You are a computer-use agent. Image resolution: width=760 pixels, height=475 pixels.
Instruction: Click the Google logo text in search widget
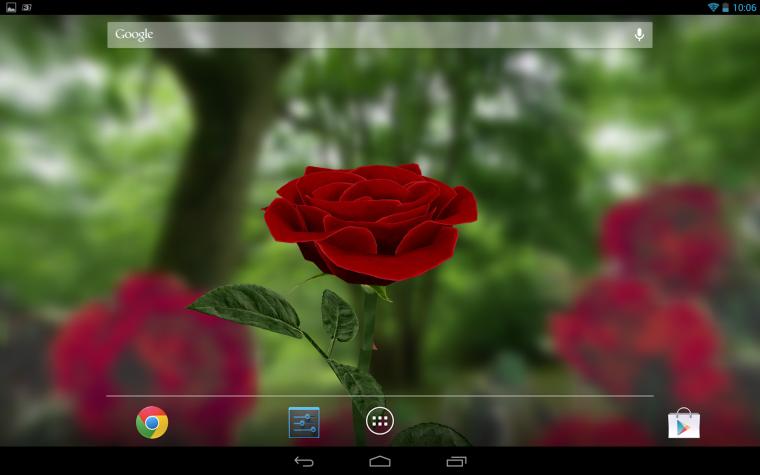click(x=134, y=34)
